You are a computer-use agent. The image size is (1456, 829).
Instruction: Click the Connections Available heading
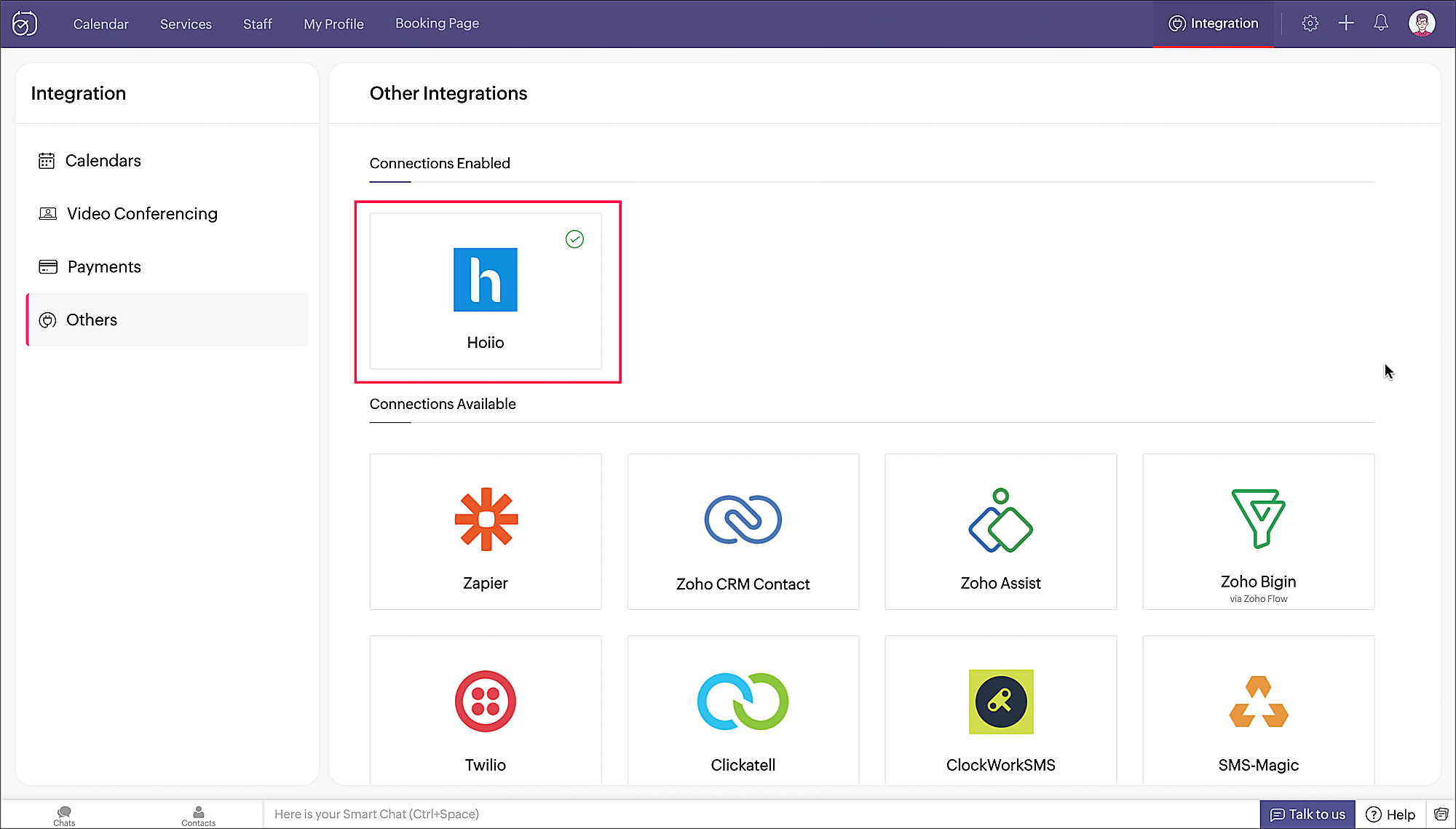point(443,404)
